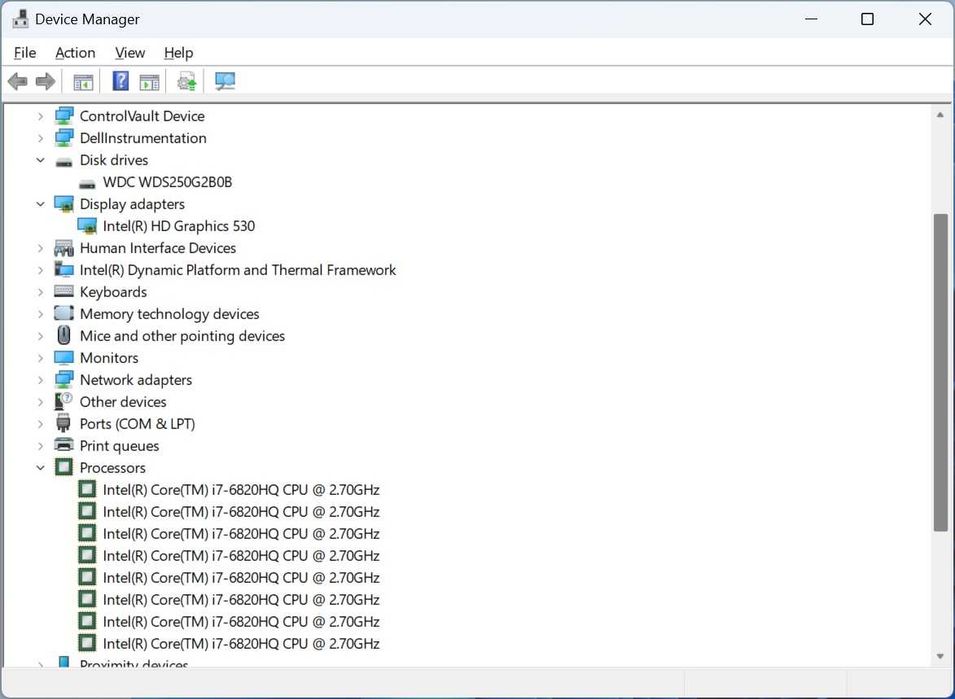This screenshot has width=955, height=699.
Task: Expand the Ports (COM & LPT) node
Action: pos(40,424)
